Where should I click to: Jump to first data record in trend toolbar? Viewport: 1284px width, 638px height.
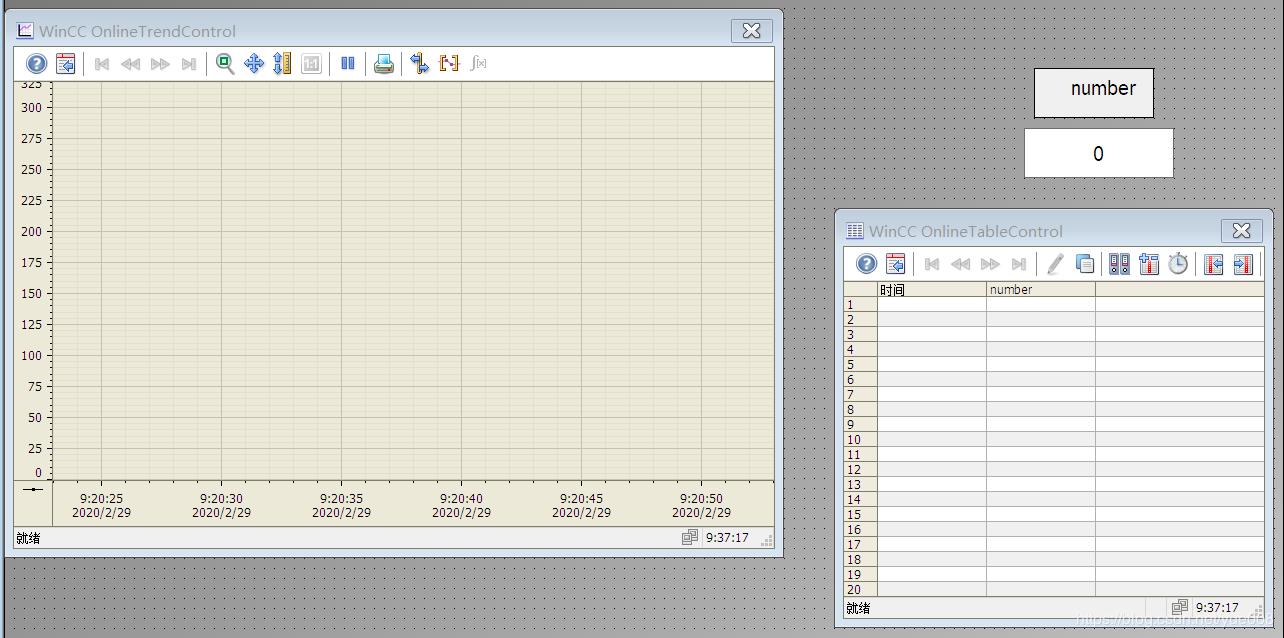[102, 64]
